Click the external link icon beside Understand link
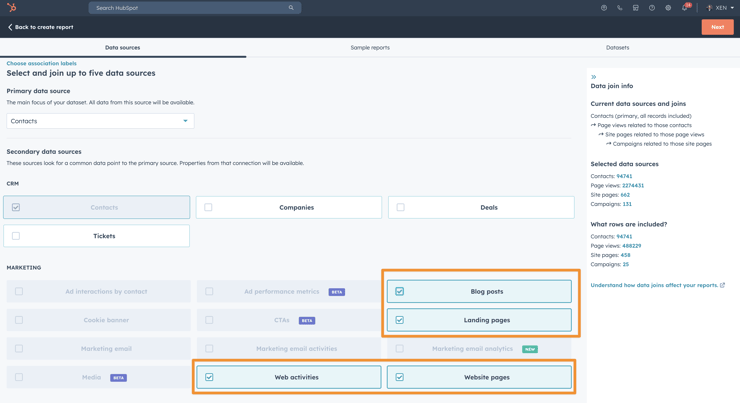 [723, 285]
